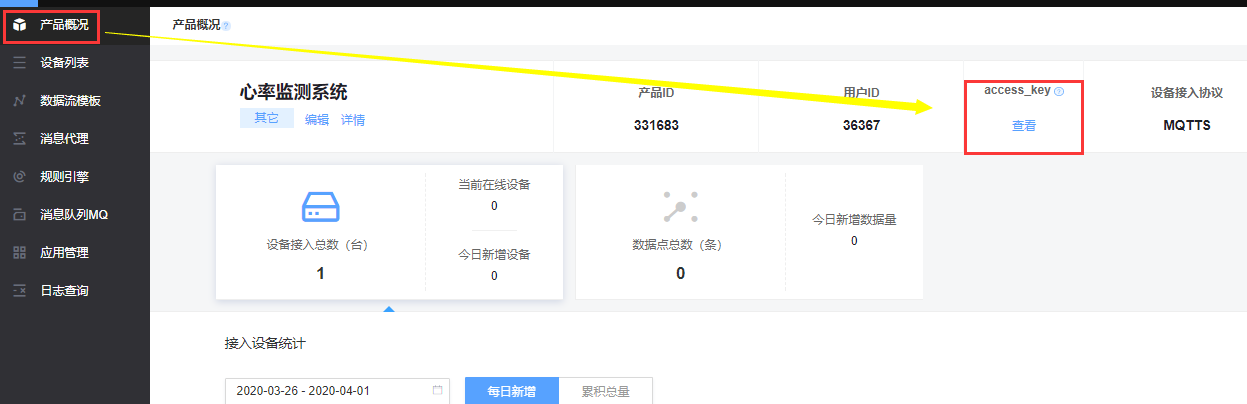This screenshot has height=404, width=1247.
Task: Switch to the 累积总量 toggle tab
Action: (x=605, y=391)
